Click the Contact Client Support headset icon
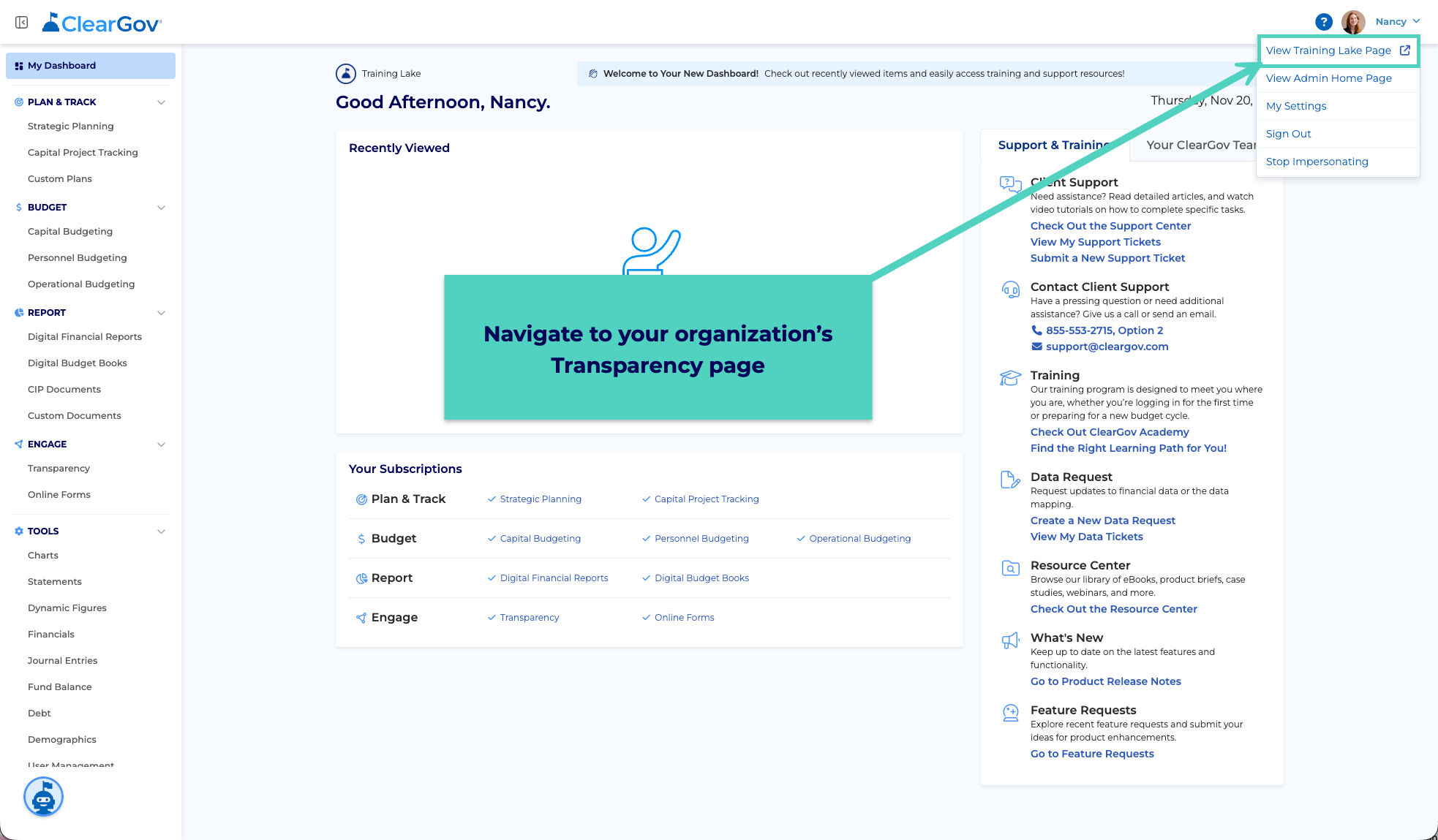The image size is (1438, 840). pyautogui.click(x=1011, y=290)
